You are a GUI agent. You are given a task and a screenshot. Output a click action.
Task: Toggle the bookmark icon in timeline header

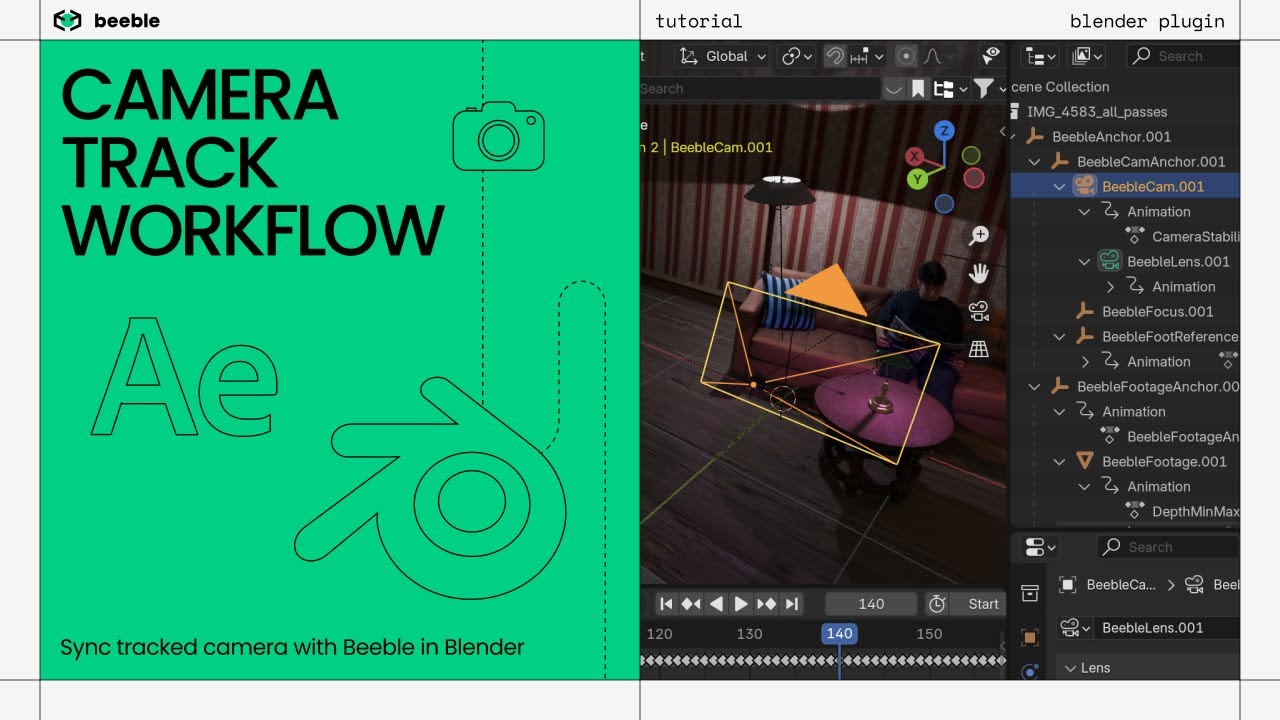[x=918, y=89]
